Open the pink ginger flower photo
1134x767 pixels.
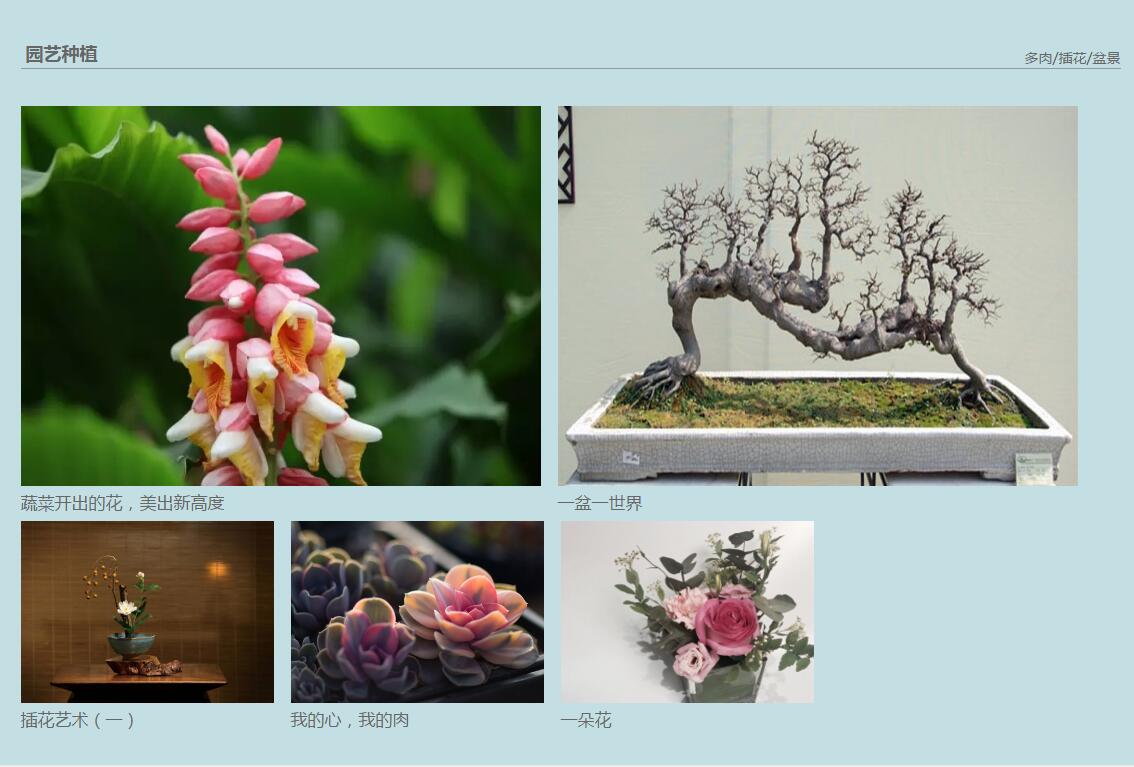pos(281,296)
